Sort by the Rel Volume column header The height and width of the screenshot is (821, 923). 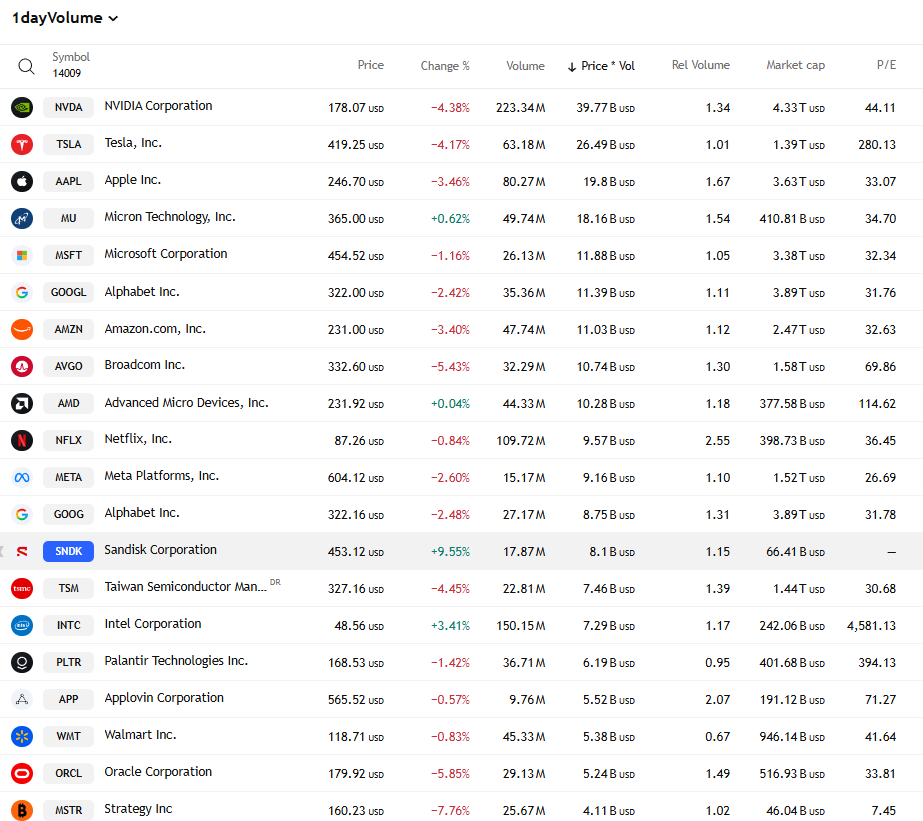pos(700,65)
